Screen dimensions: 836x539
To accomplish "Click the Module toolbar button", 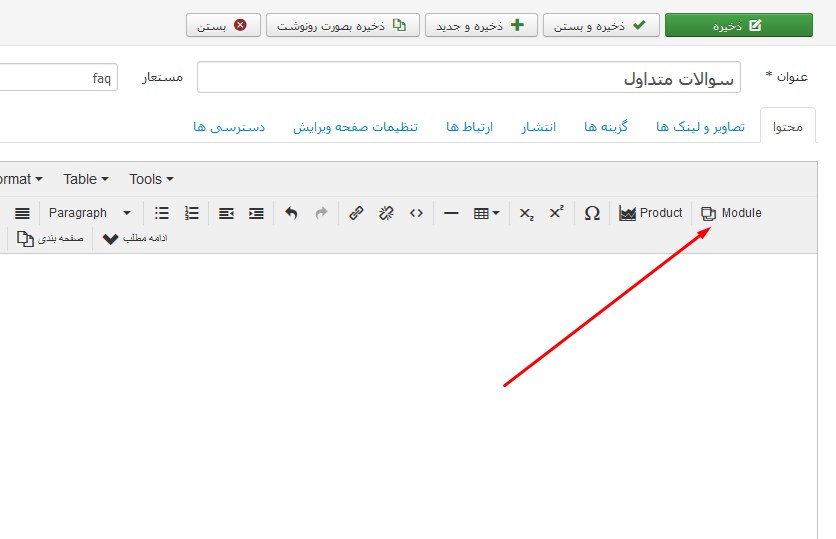I will point(731,213).
